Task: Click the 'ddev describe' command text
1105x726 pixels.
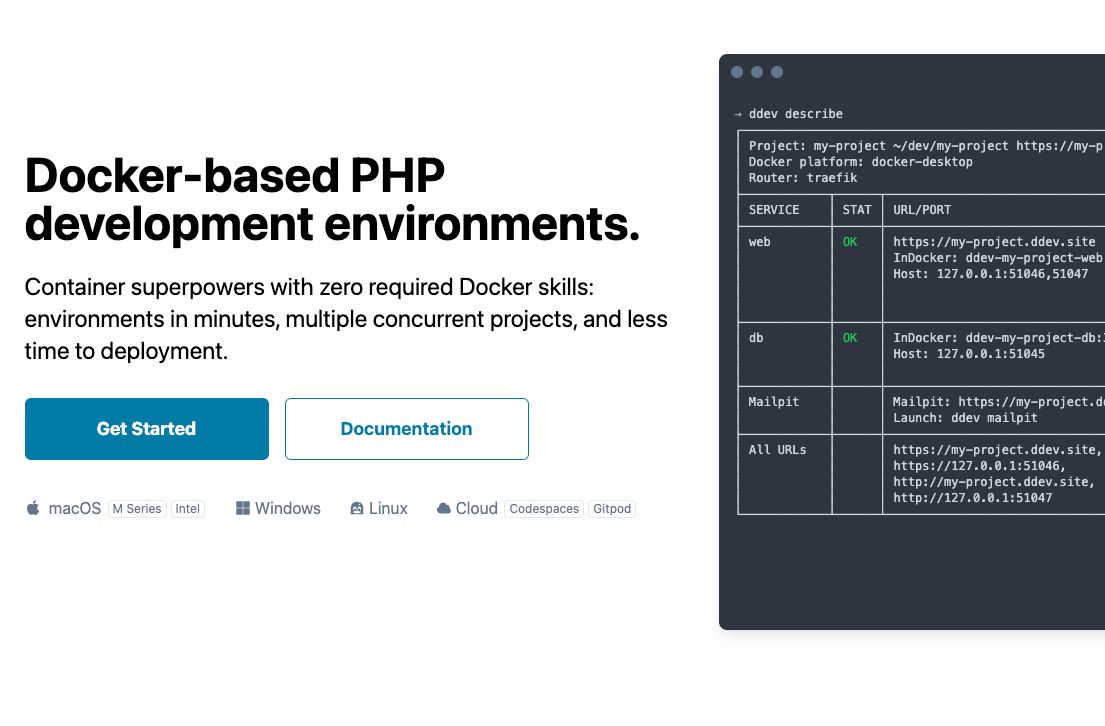Action: [796, 113]
